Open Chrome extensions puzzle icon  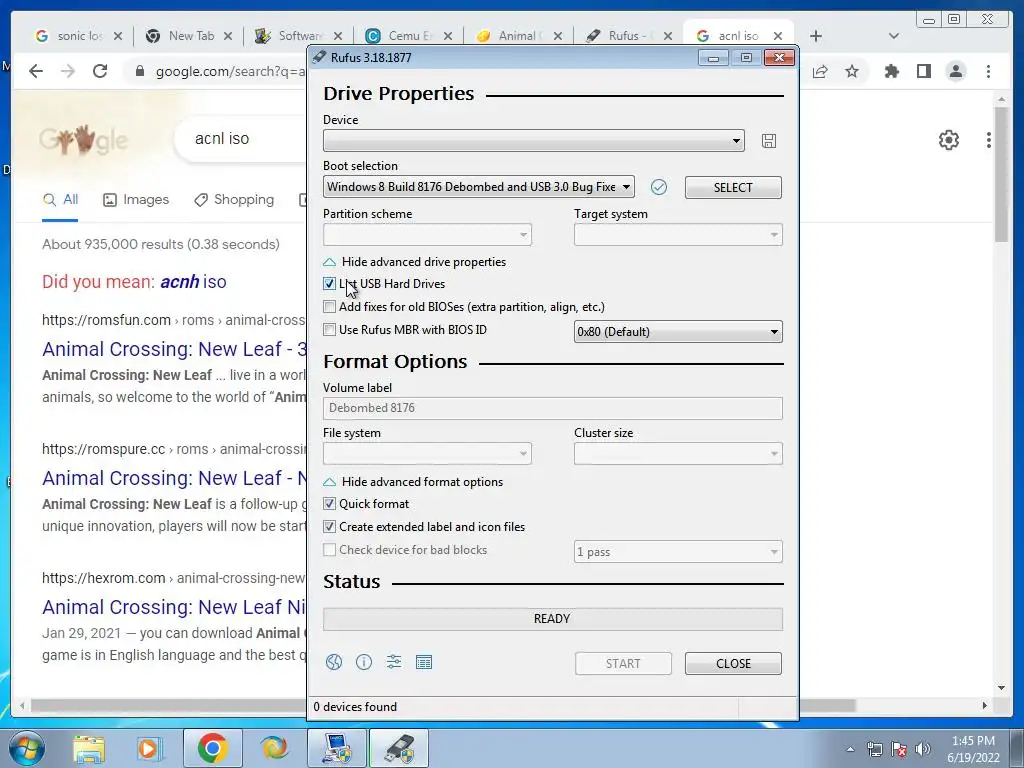891,71
